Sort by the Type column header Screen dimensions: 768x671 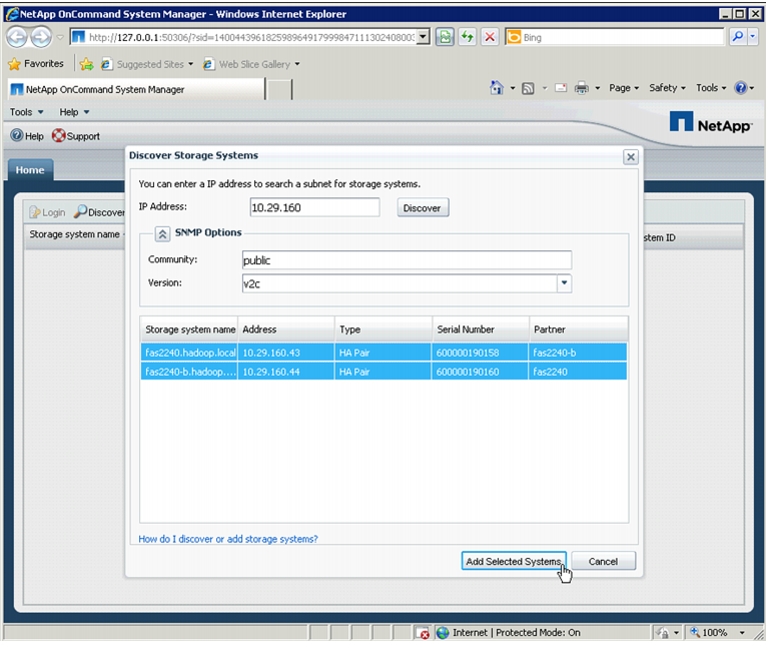coord(384,329)
